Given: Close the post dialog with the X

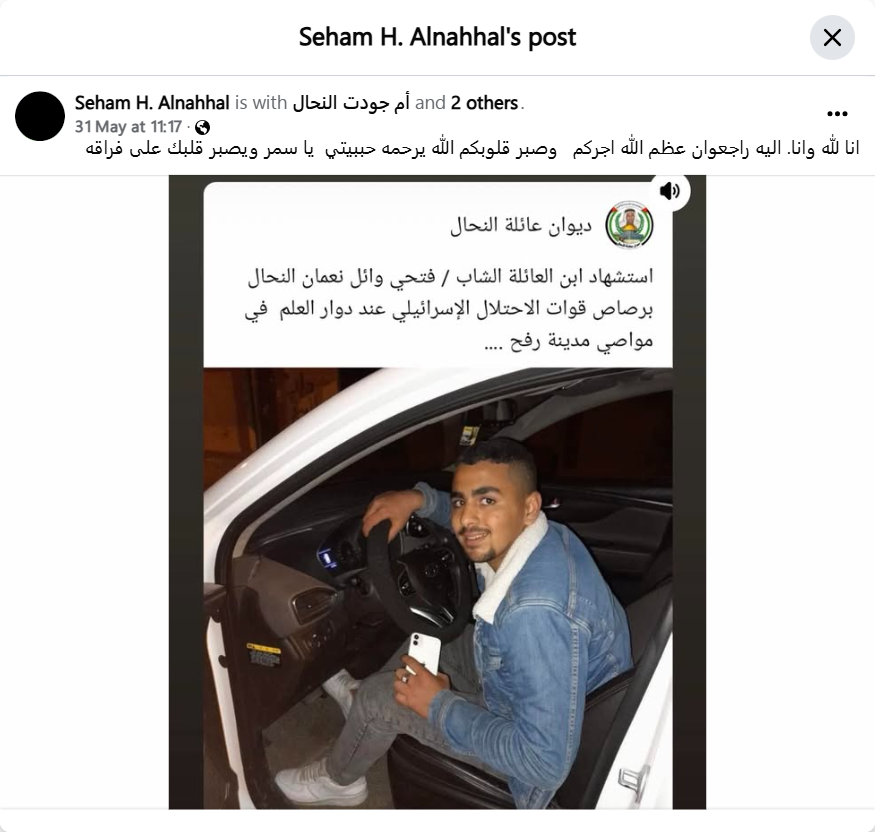Looking at the screenshot, I should pos(832,38).
